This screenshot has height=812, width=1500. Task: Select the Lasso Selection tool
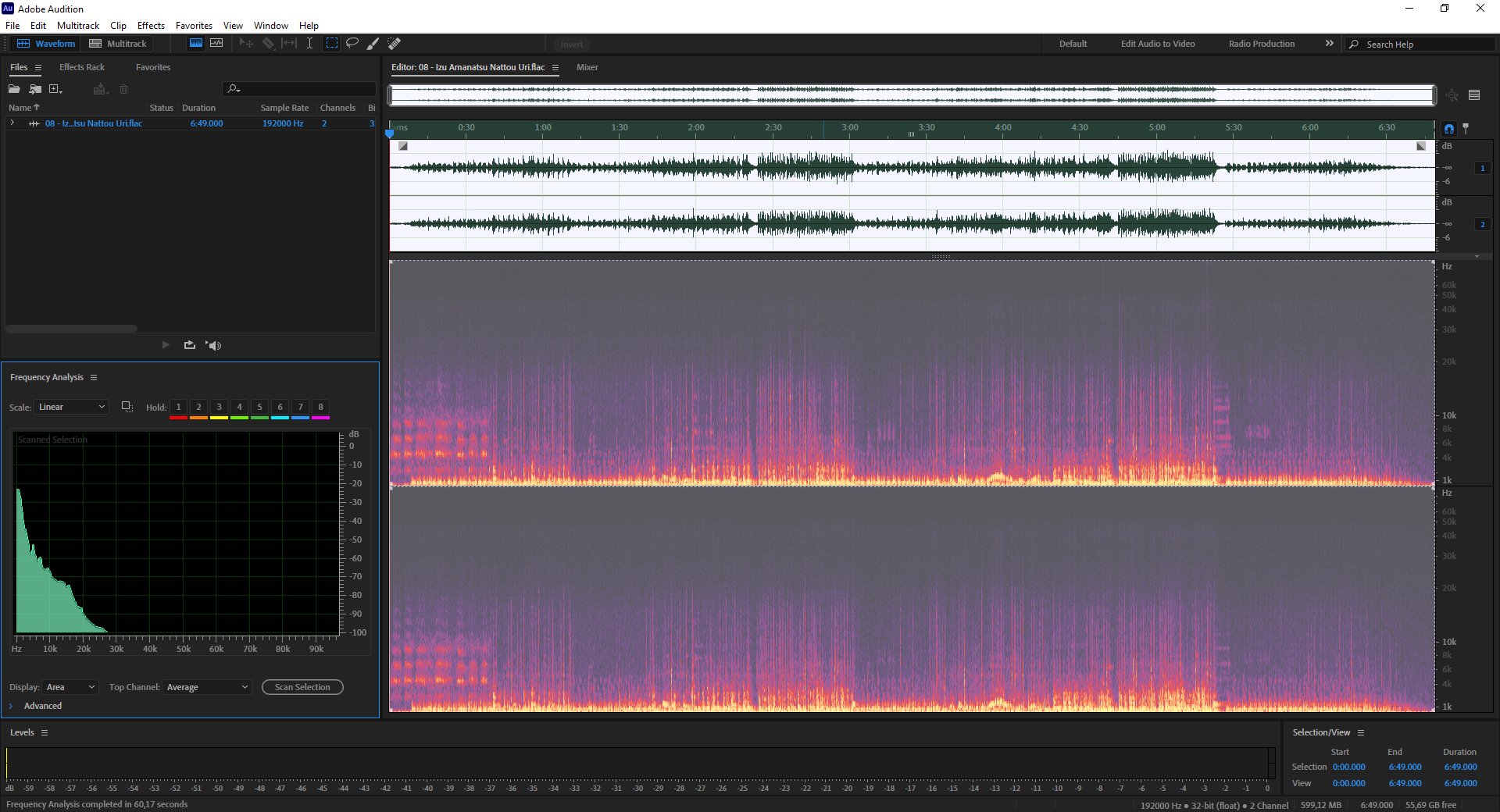[352, 43]
